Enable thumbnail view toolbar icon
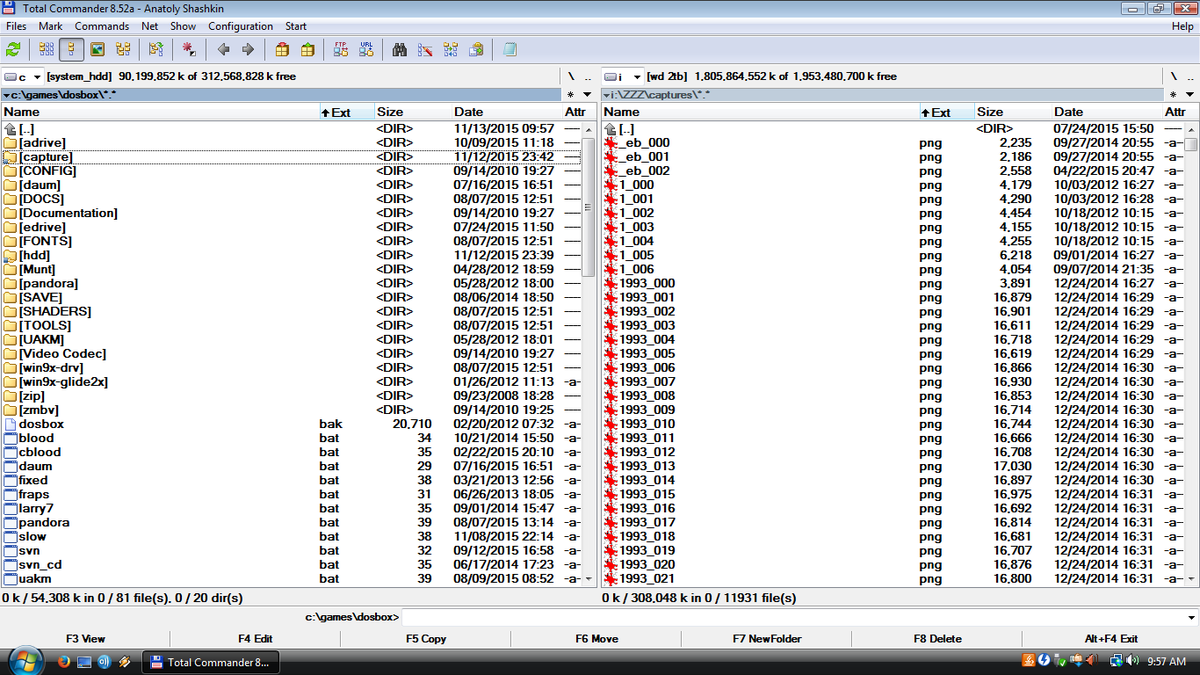 tap(98, 49)
